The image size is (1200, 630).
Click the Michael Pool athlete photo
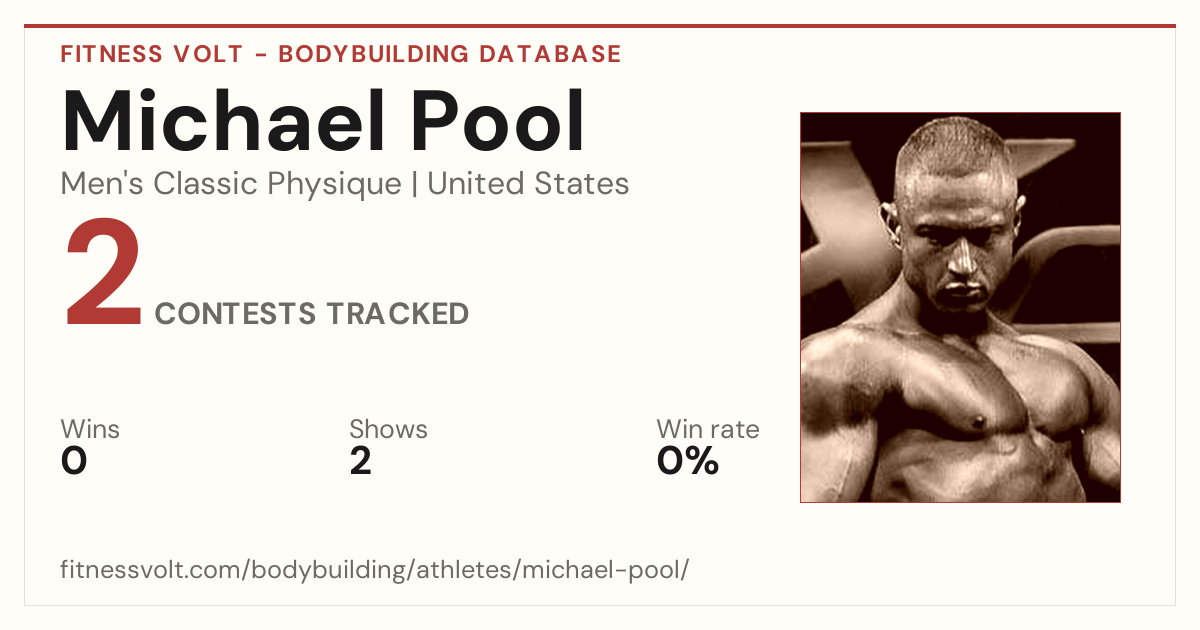960,307
